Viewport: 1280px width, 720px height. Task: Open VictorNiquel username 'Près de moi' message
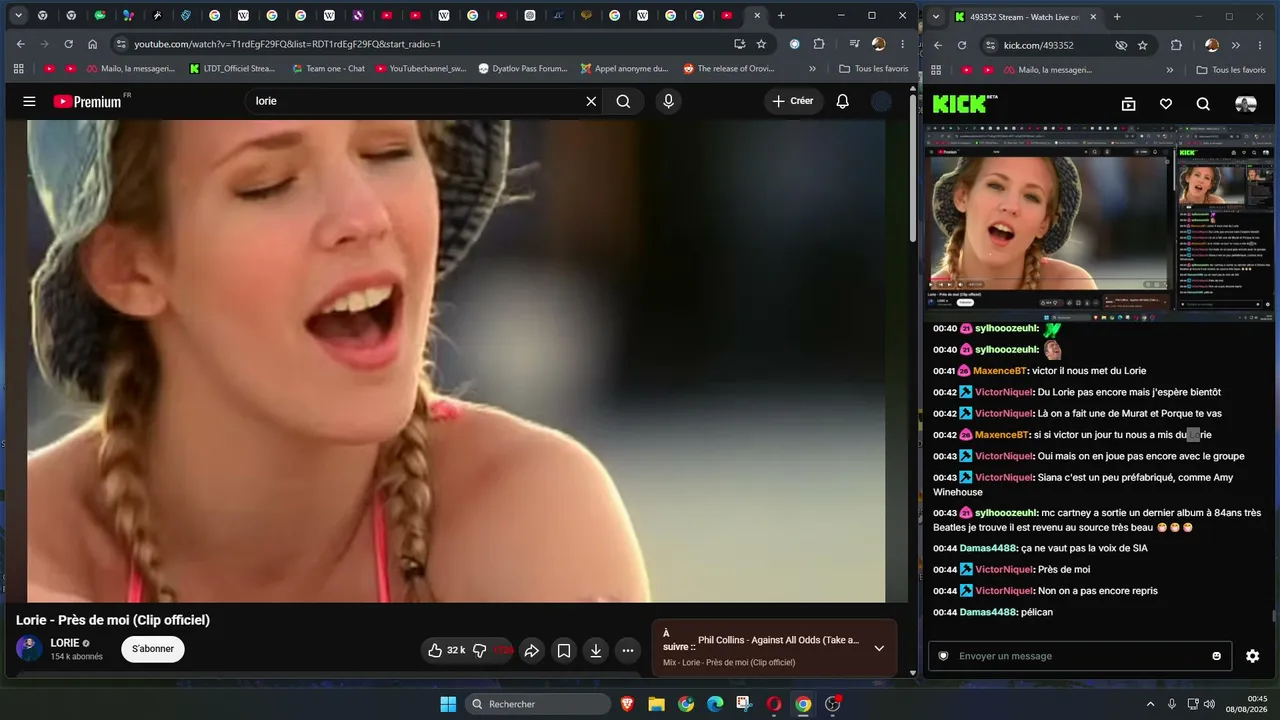point(1004,569)
